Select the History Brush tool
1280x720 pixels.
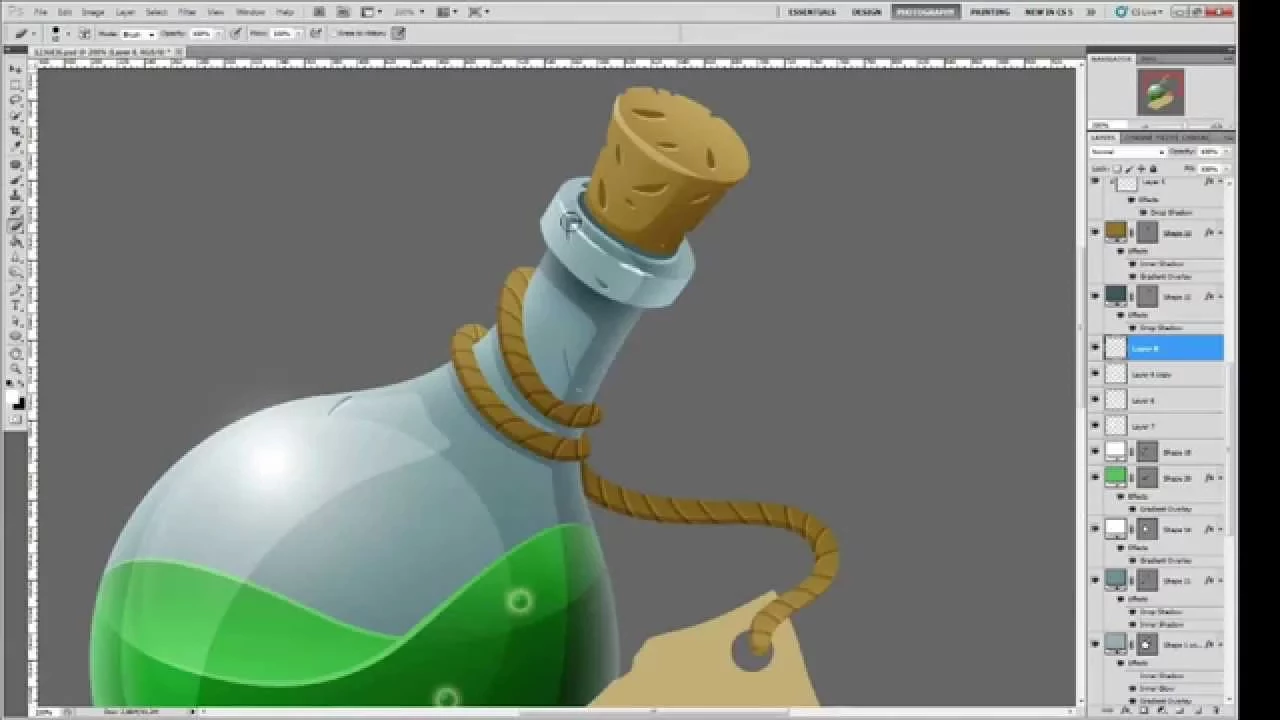click(x=15, y=211)
